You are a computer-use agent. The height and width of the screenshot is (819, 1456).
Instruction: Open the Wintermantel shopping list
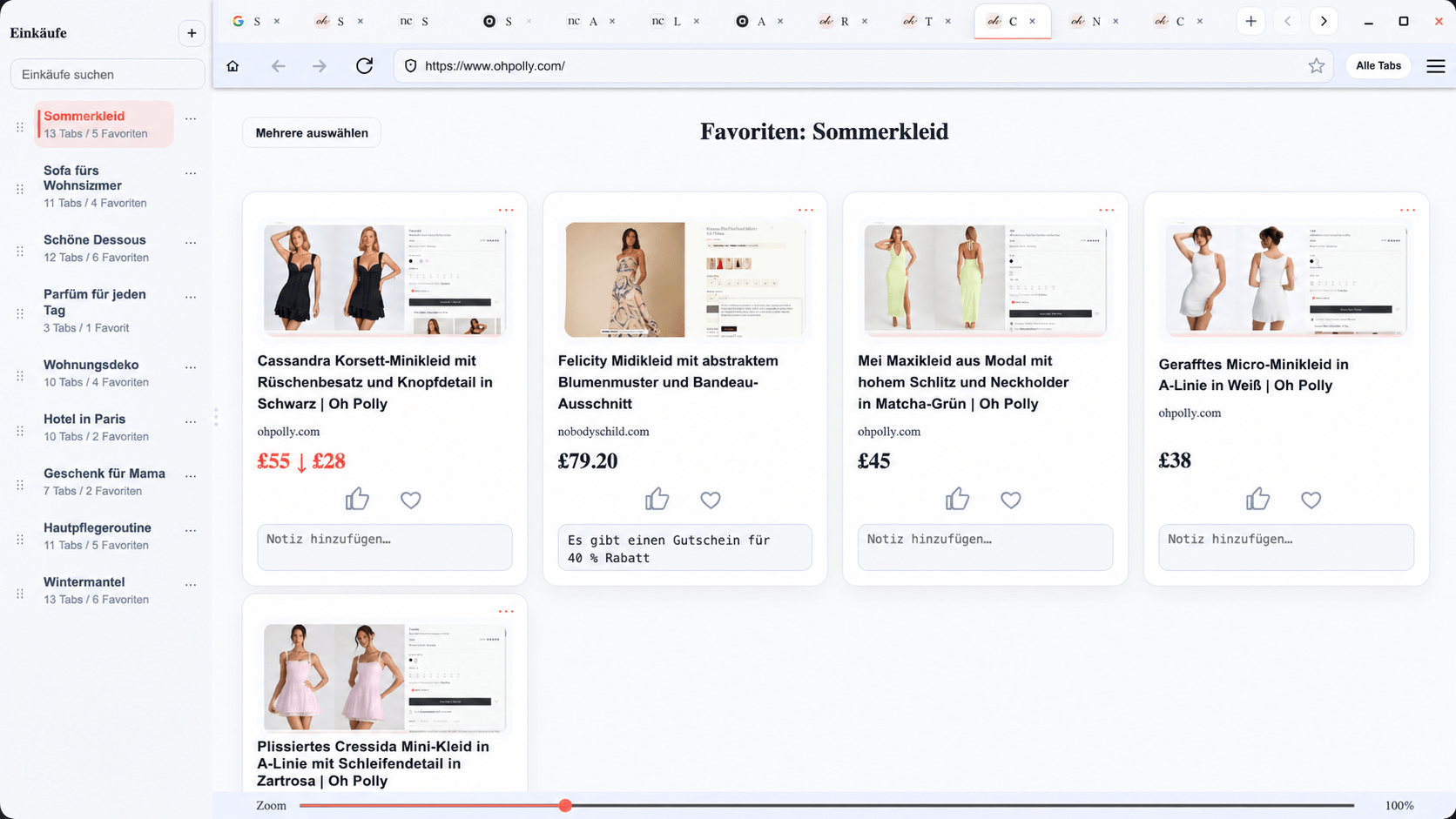click(96, 590)
